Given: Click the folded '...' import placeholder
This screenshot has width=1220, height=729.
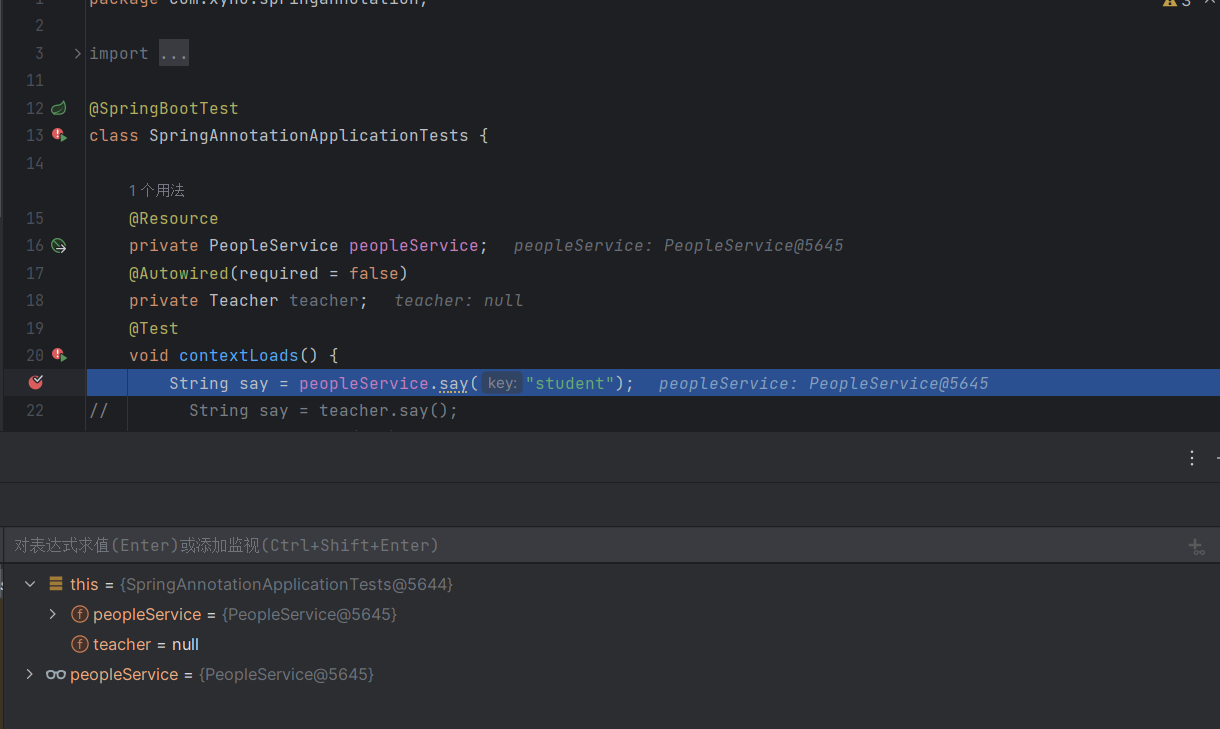Looking at the screenshot, I should coord(173,54).
